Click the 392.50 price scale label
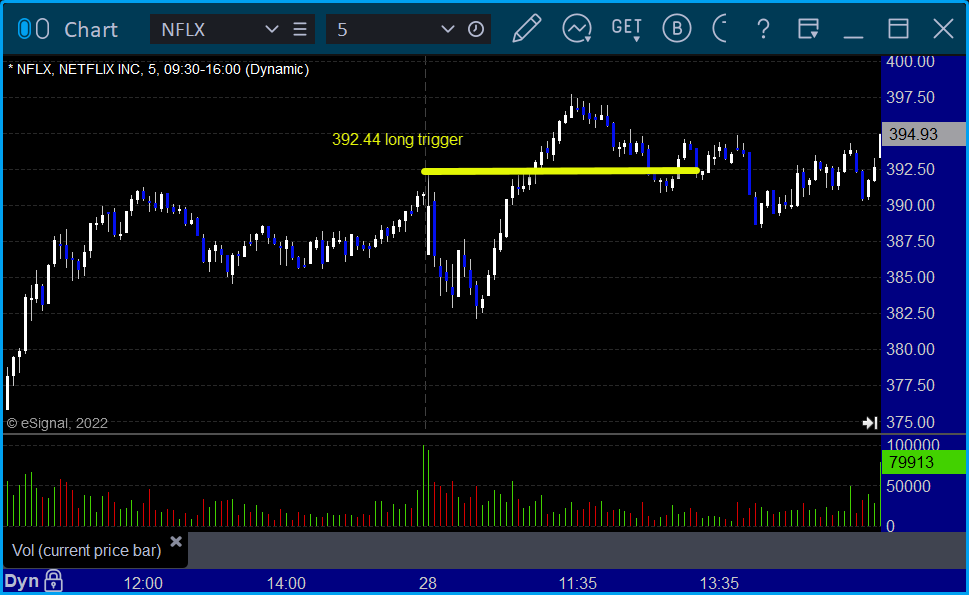Image resolution: width=969 pixels, height=595 pixels. (x=910, y=169)
